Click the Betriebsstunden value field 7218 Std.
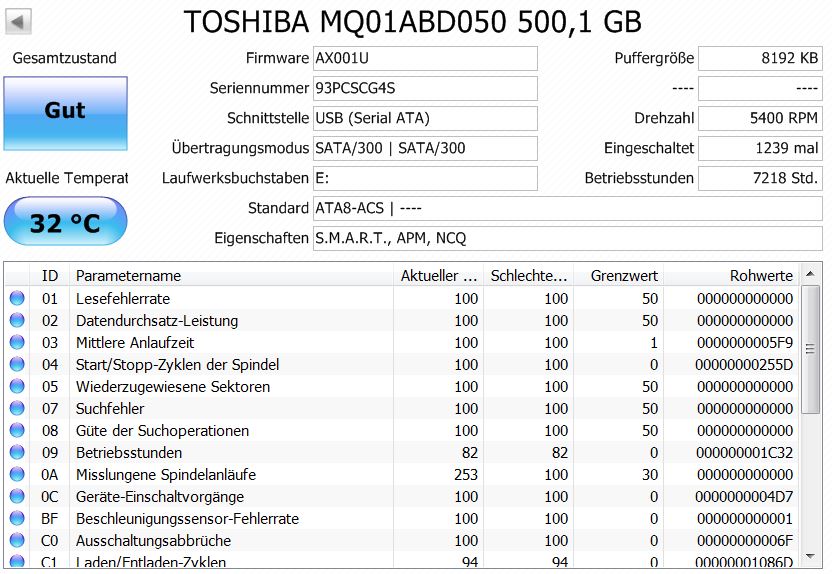The height and width of the screenshot is (574, 832). 760,178
